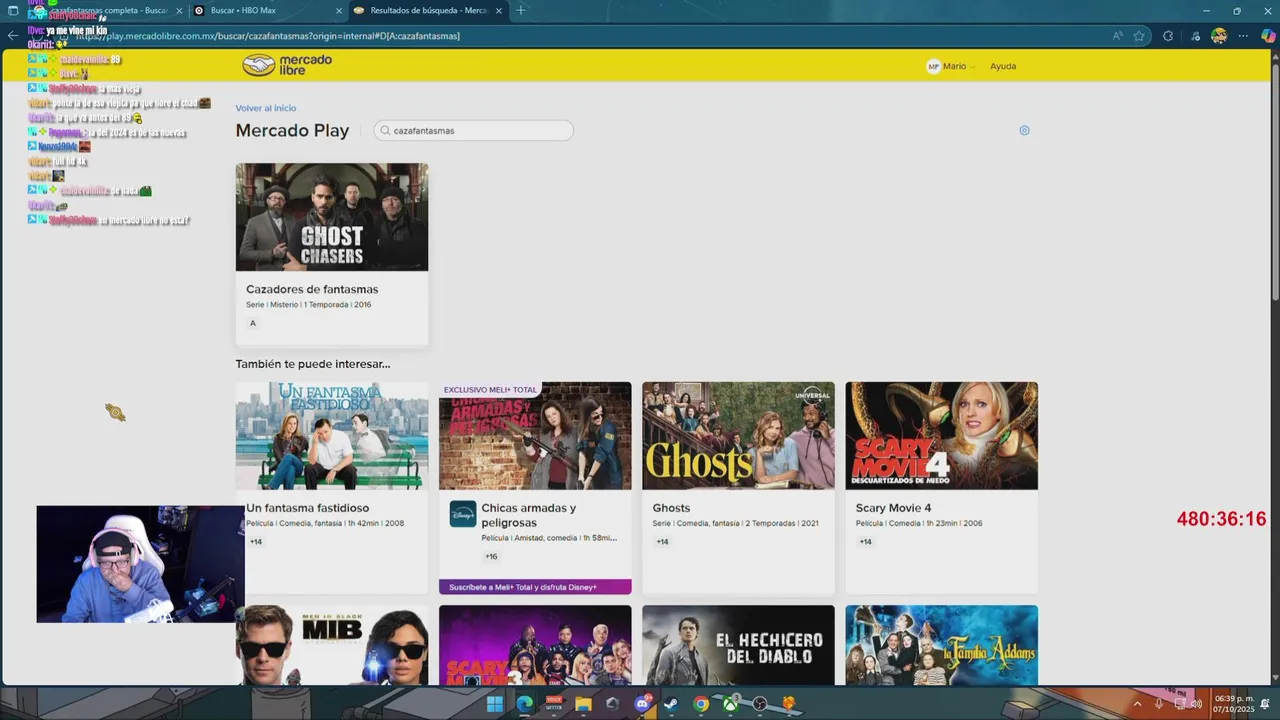The height and width of the screenshot is (720, 1280).
Task: Open the Un fantasma fastidioso title link
Action: pyautogui.click(x=307, y=508)
